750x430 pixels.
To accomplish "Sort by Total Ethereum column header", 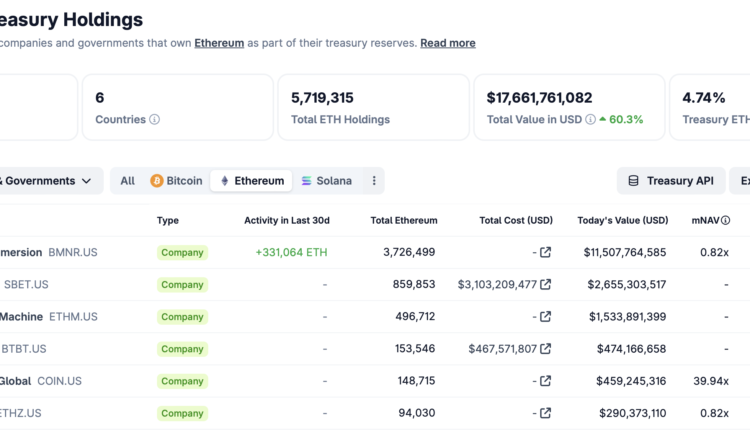I will coord(403,220).
